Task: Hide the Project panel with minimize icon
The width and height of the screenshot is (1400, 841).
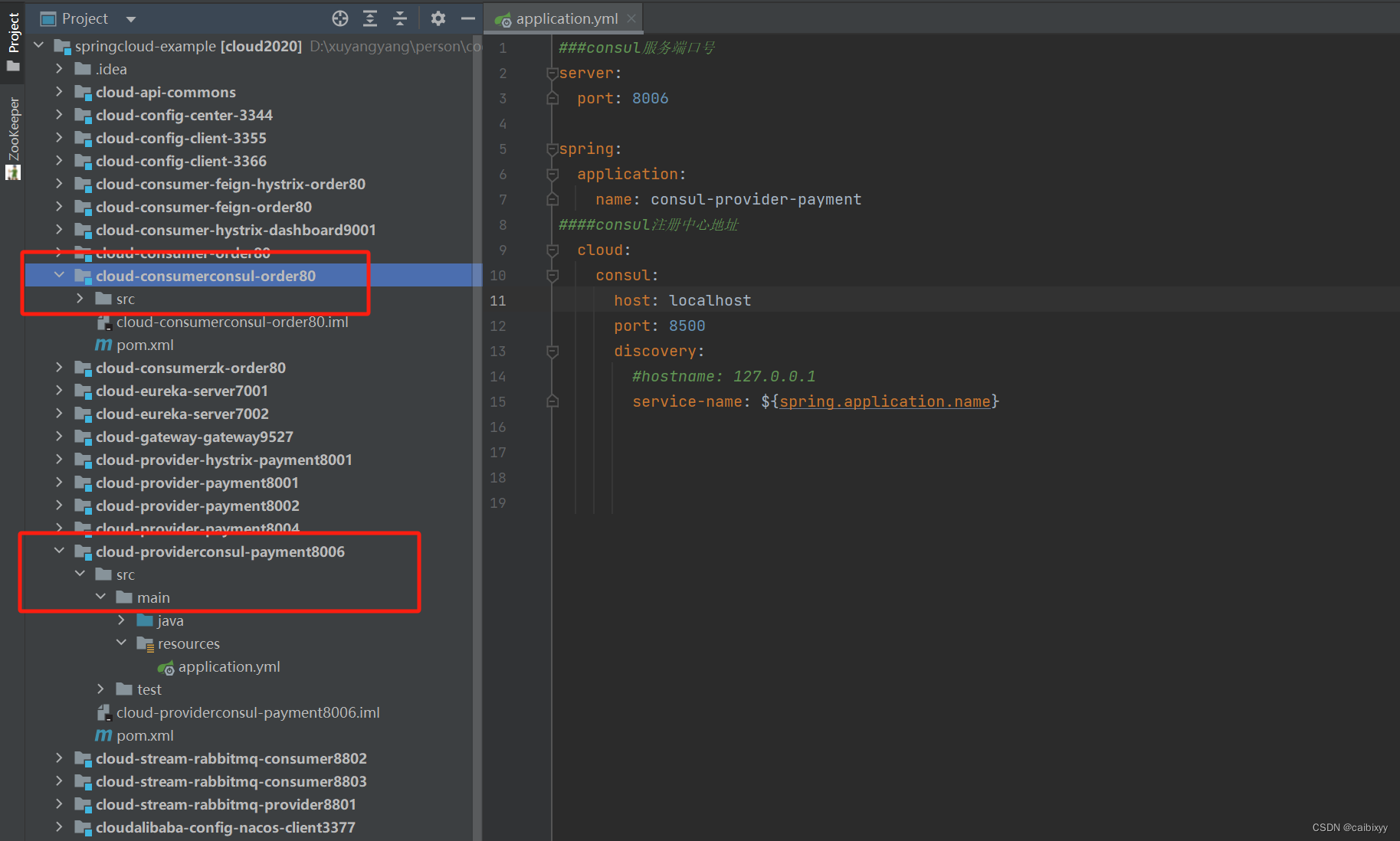Action: [467, 18]
